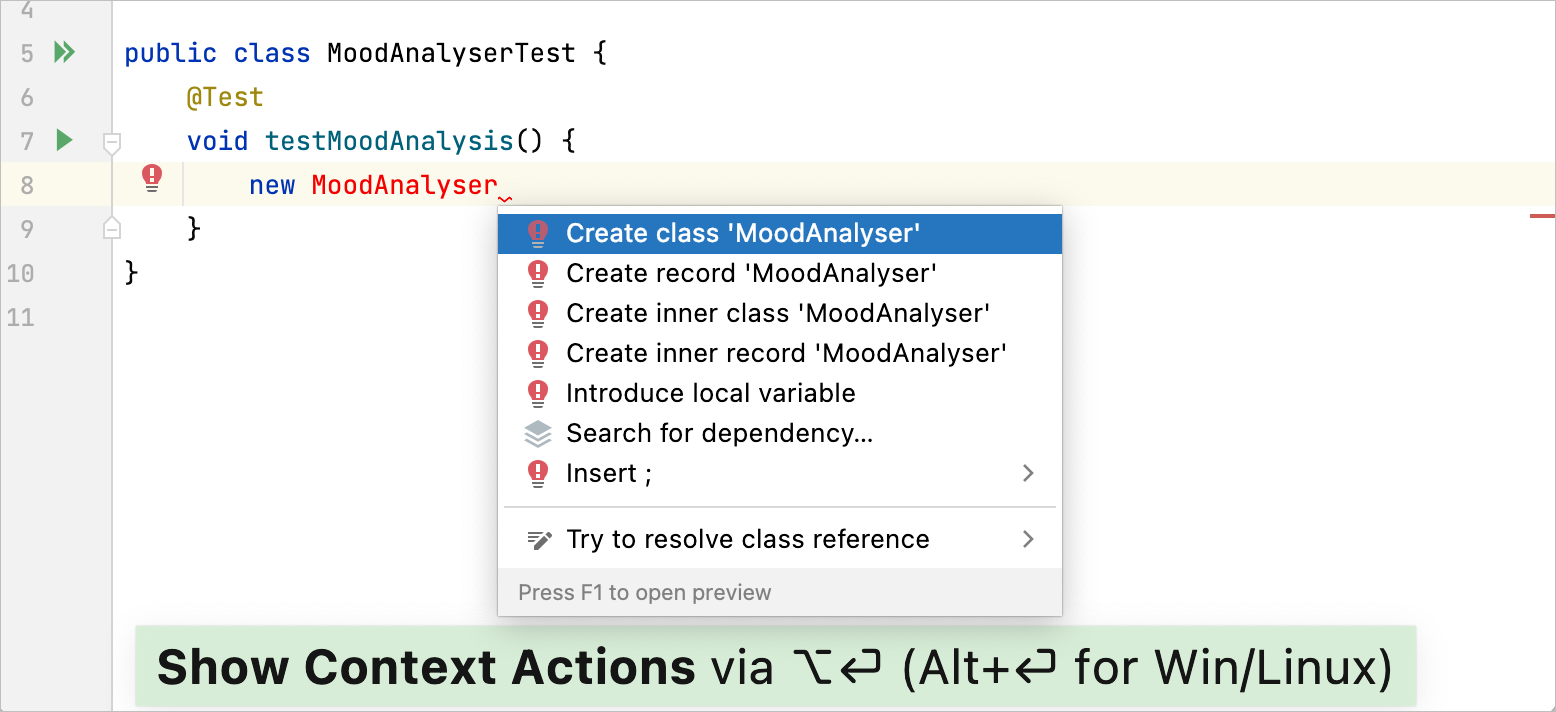Run testMoodAnalysis via green gutter arrow
Viewport: 1556px width, 712px height.
click(64, 140)
